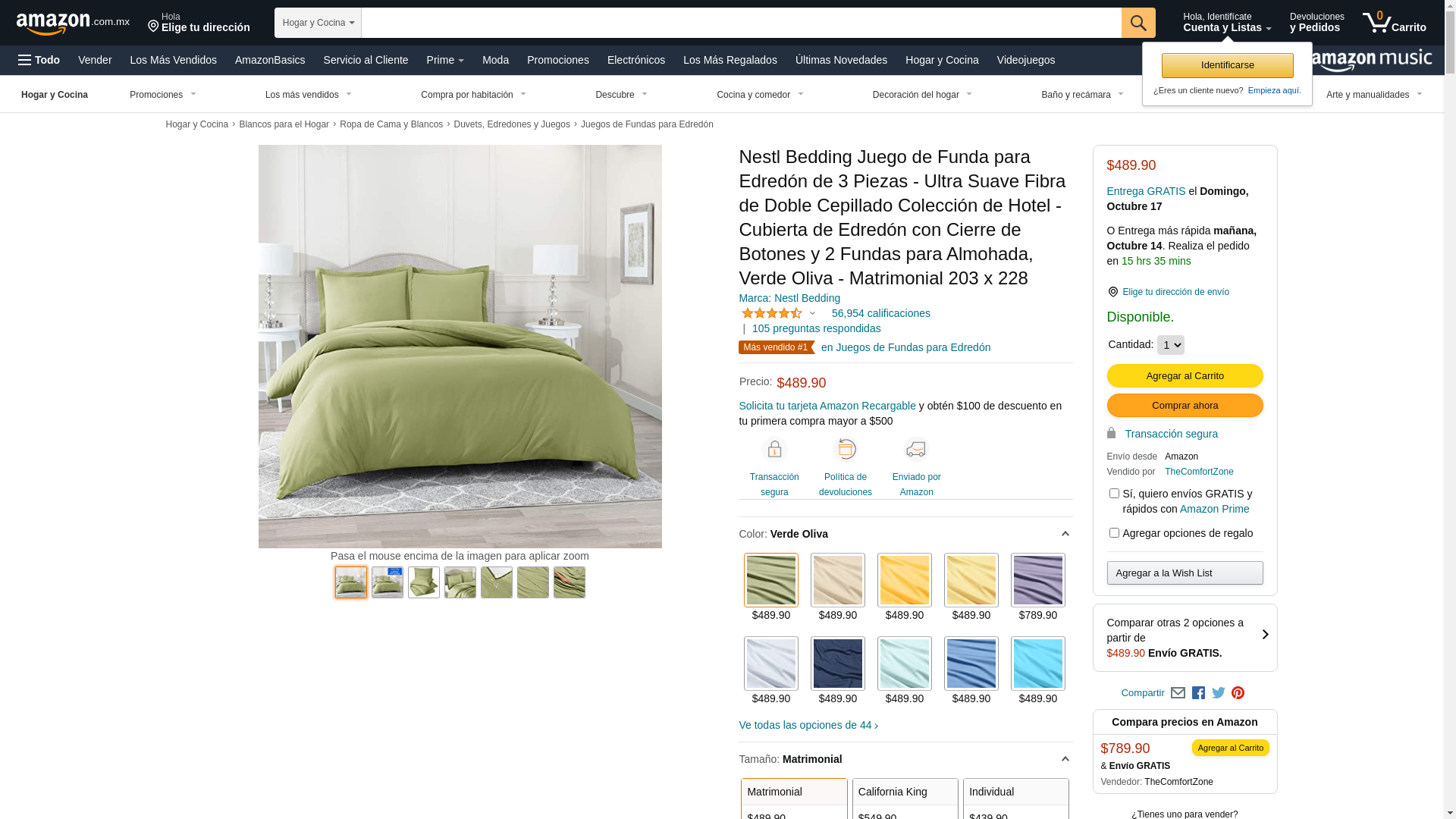Open the 56,954 calificaciones link
The image size is (1456, 819).
[880, 313]
